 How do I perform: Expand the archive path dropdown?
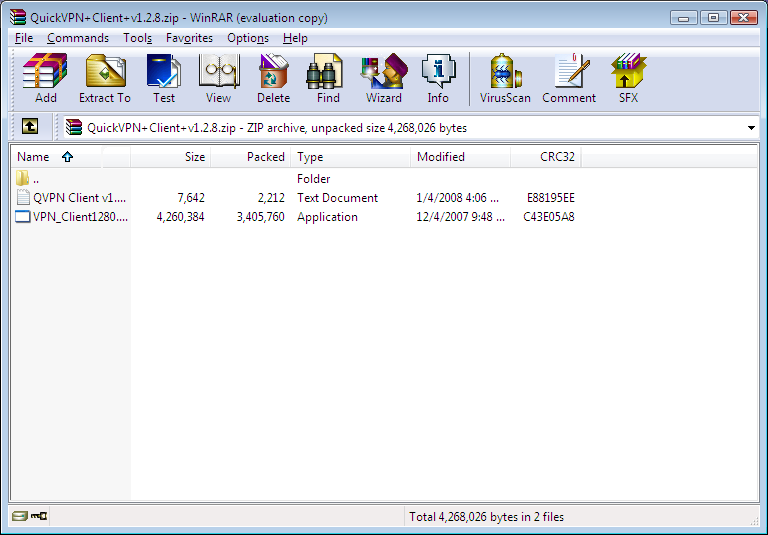tap(751, 128)
